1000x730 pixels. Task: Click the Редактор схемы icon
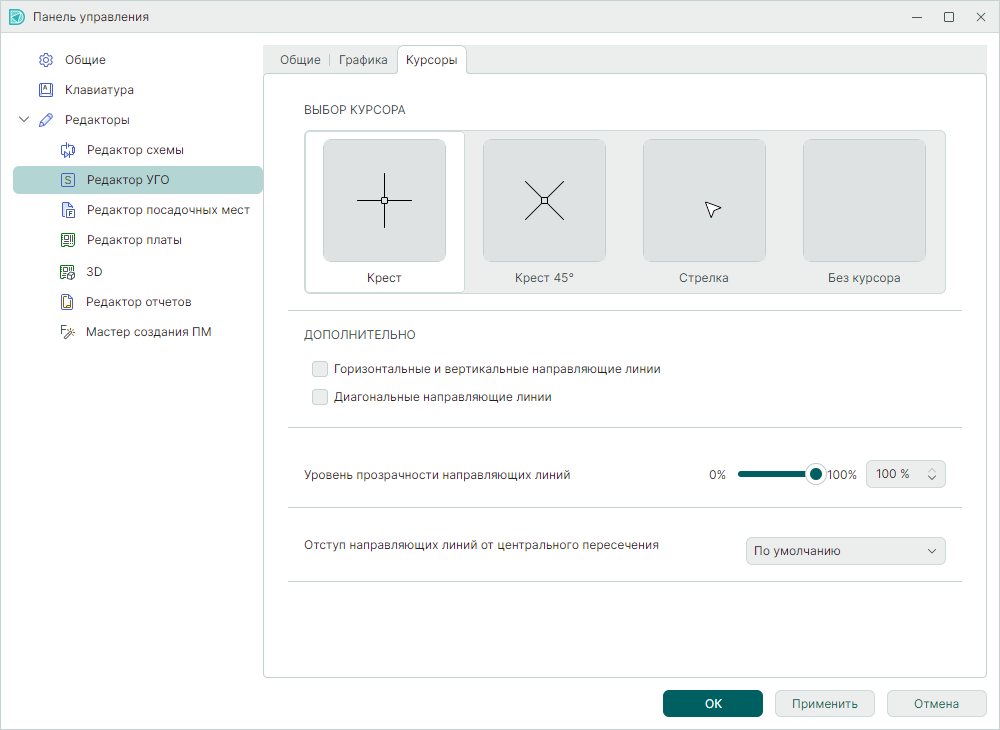68,150
